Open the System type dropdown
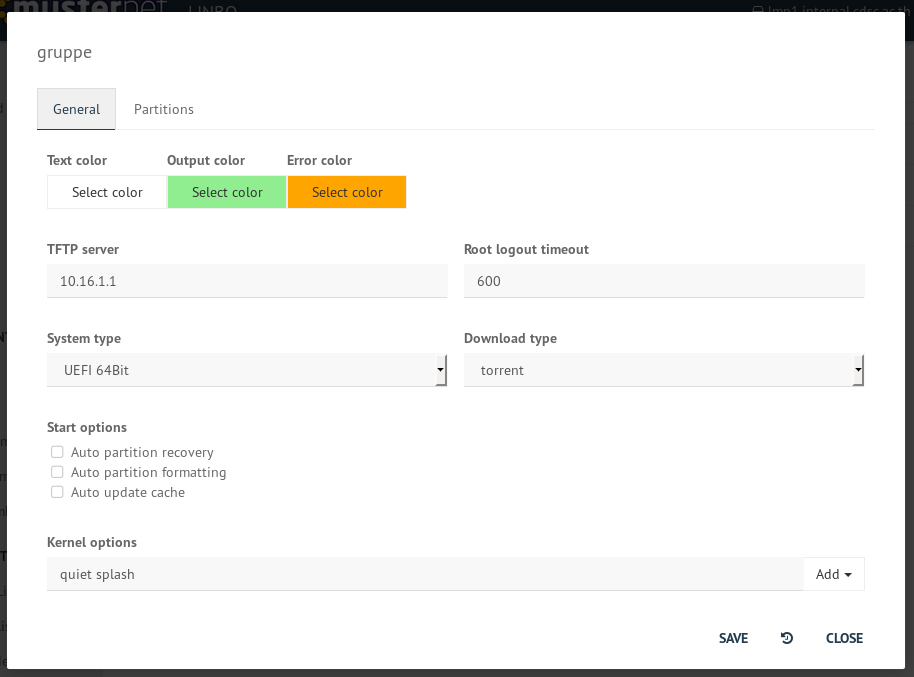The height and width of the screenshot is (677, 914). [x=246, y=370]
